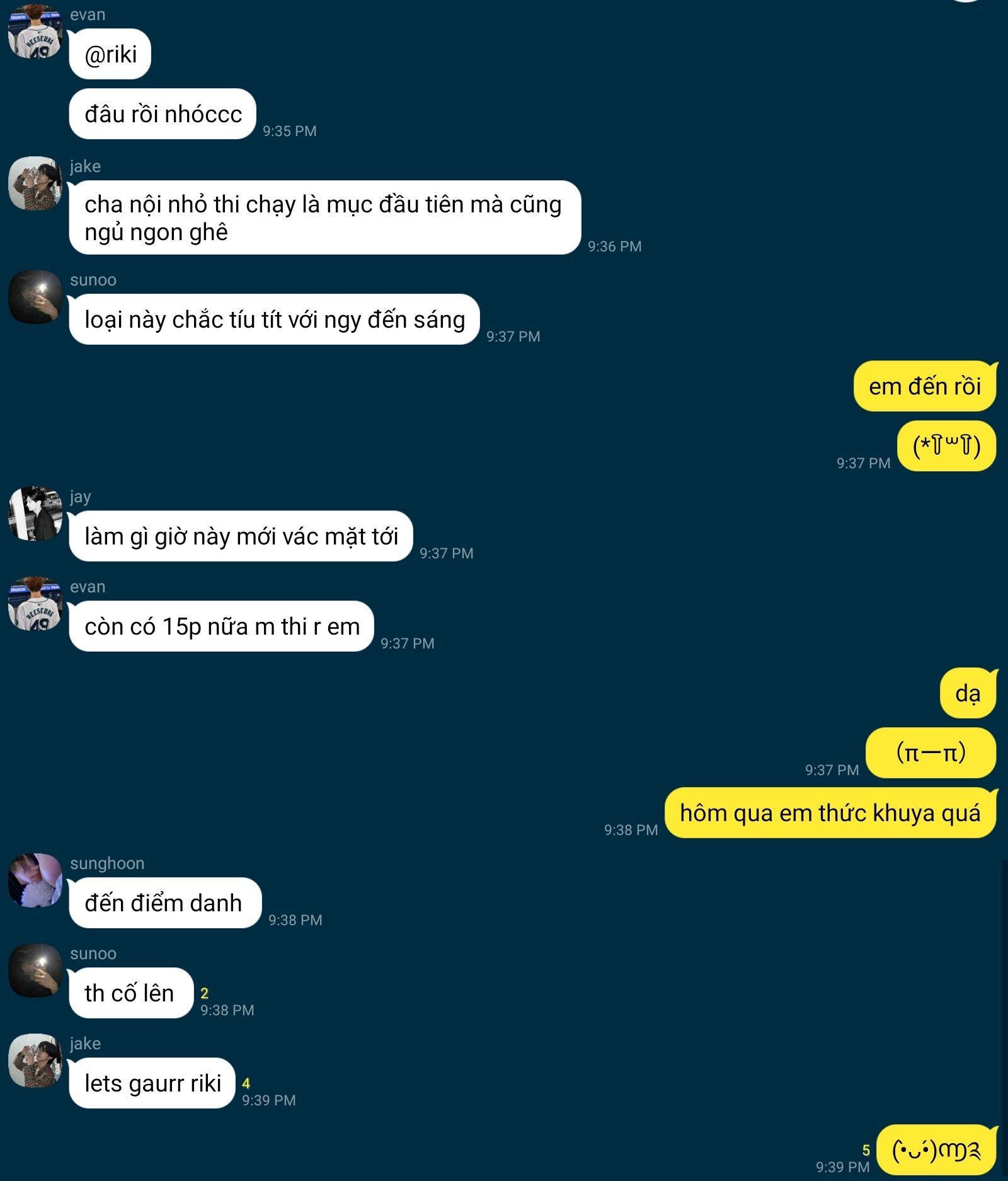Open evan's profile picture beside @riki
The width and height of the screenshot is (1008, 1181).
(x=35, y=32)
